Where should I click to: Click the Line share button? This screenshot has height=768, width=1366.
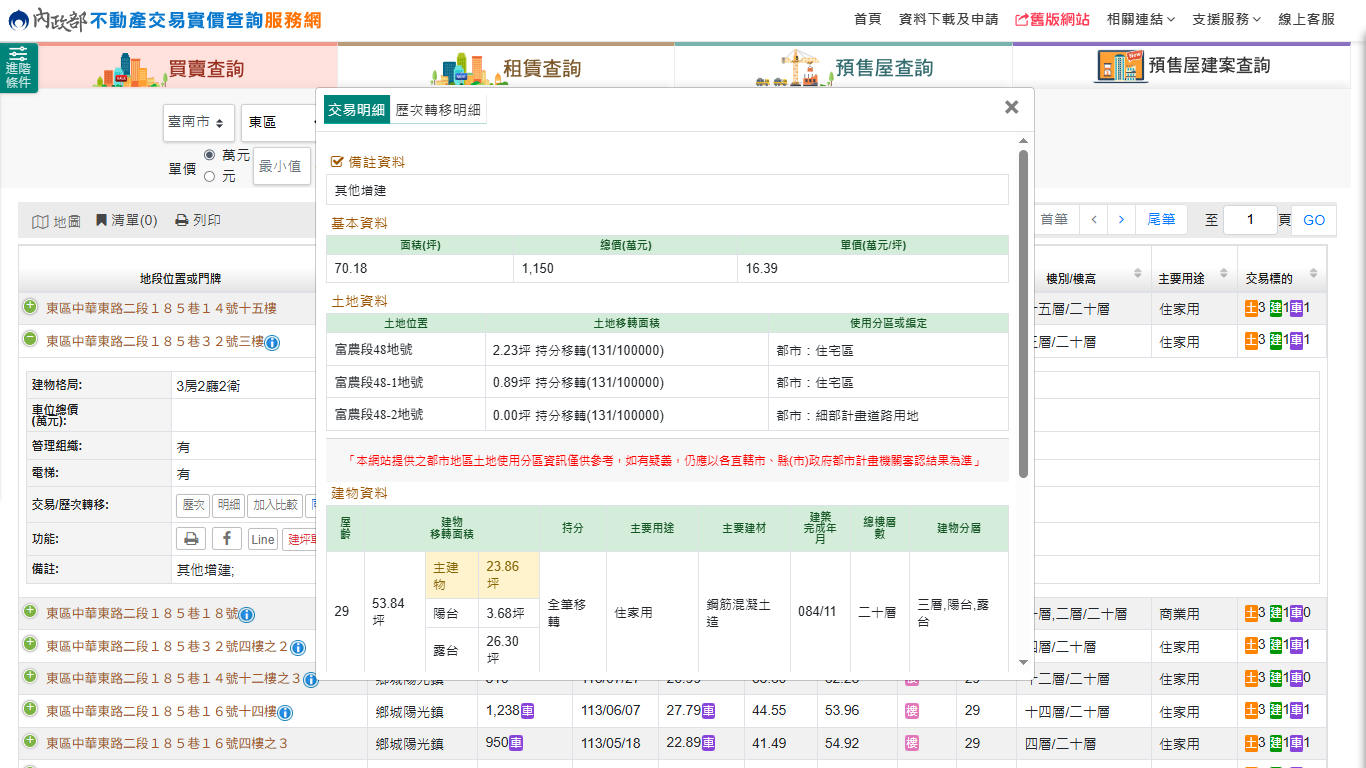click(x=262, y=539)
